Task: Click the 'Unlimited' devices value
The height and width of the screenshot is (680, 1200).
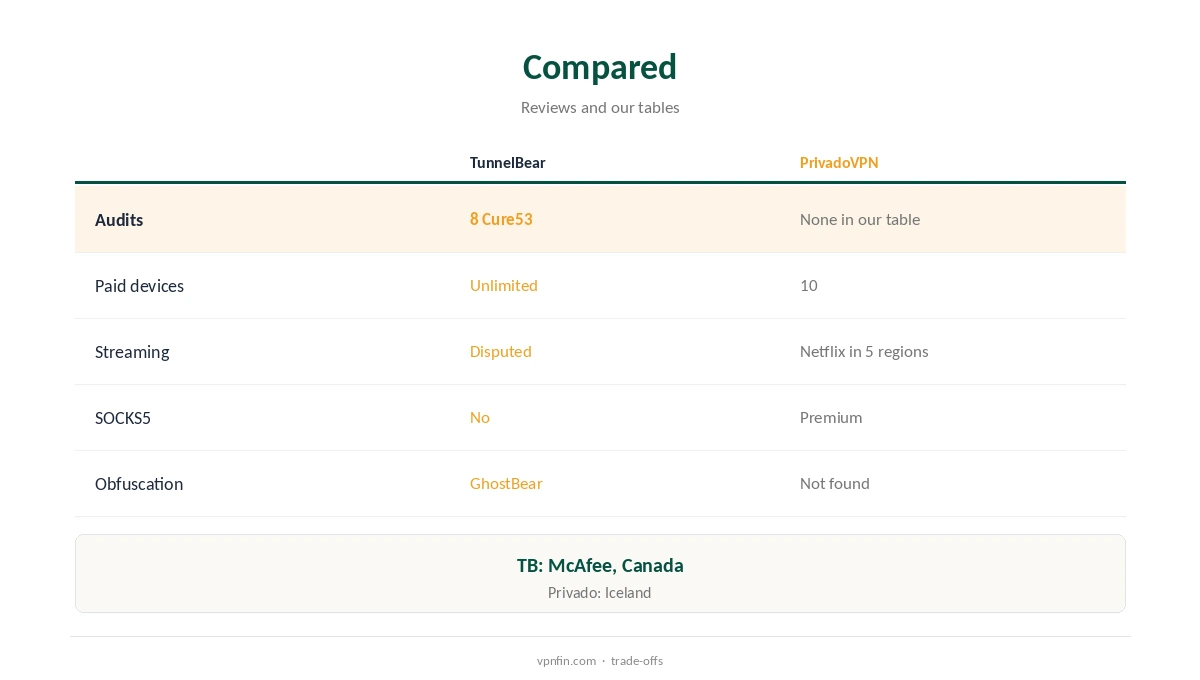Action: point(504,285)
